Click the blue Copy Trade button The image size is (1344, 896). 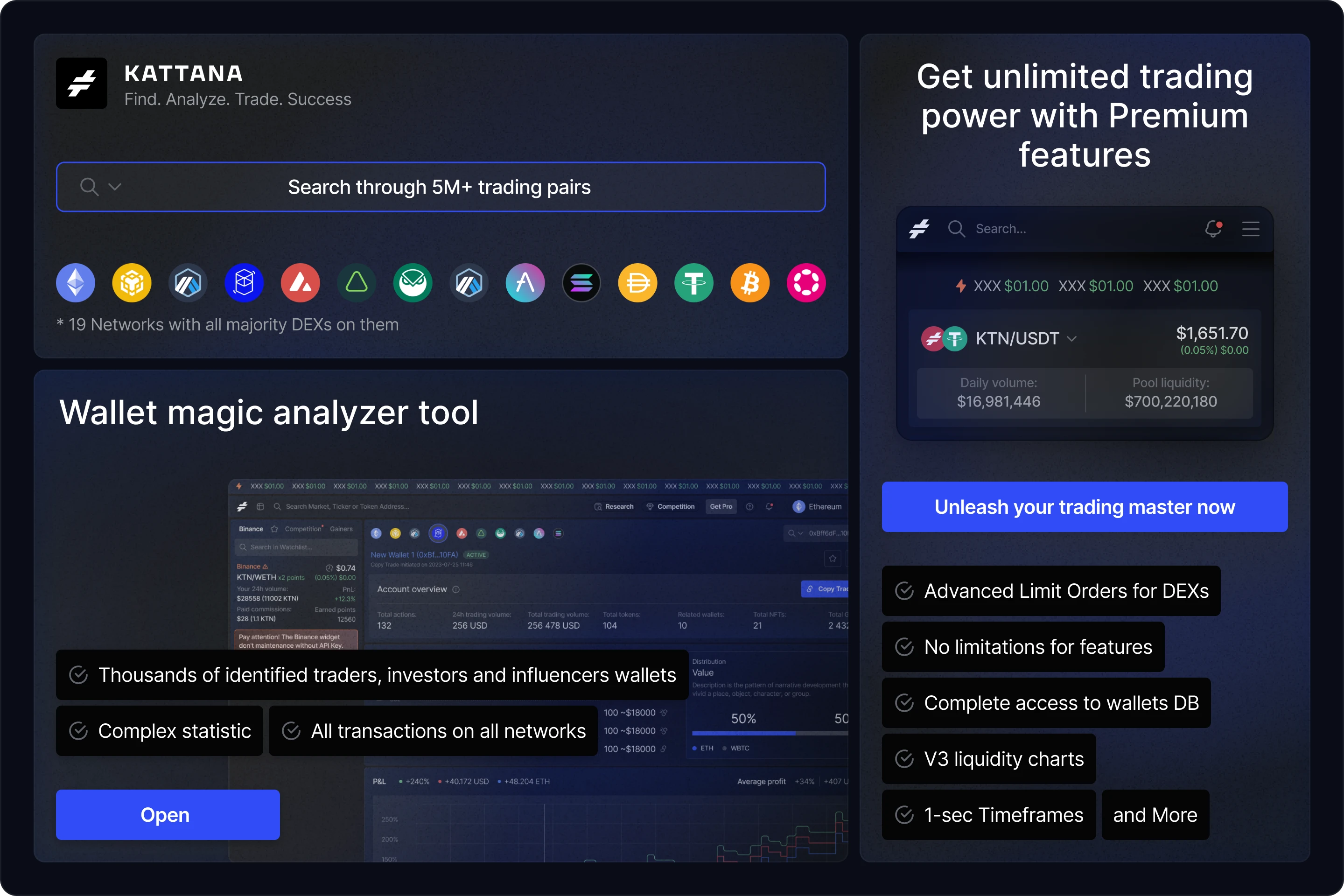click(825, 589)
